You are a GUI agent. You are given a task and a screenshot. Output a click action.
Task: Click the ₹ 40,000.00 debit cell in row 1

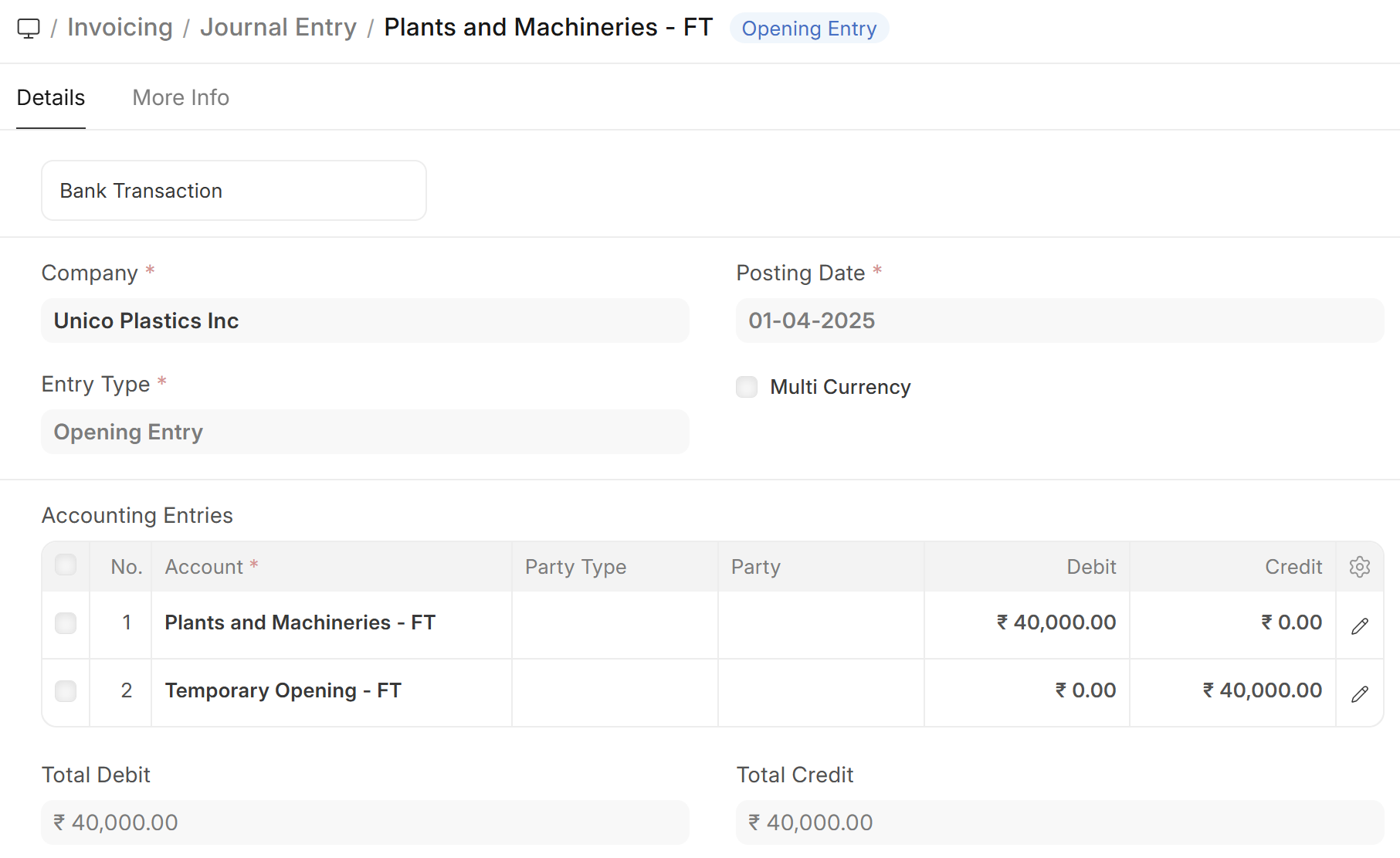(x=1027, y=623)
